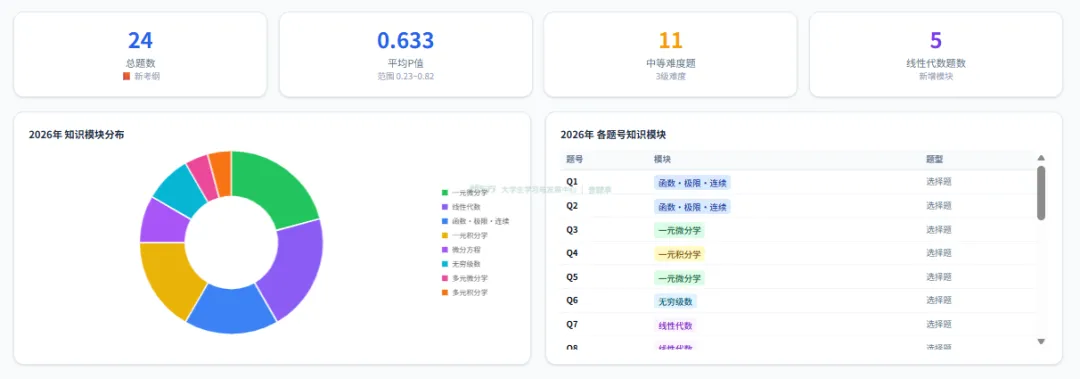This screenshot has height=379, width=1080.
Task: Click the 中等难度题 card showing 11
Action: tap(670, 54)
